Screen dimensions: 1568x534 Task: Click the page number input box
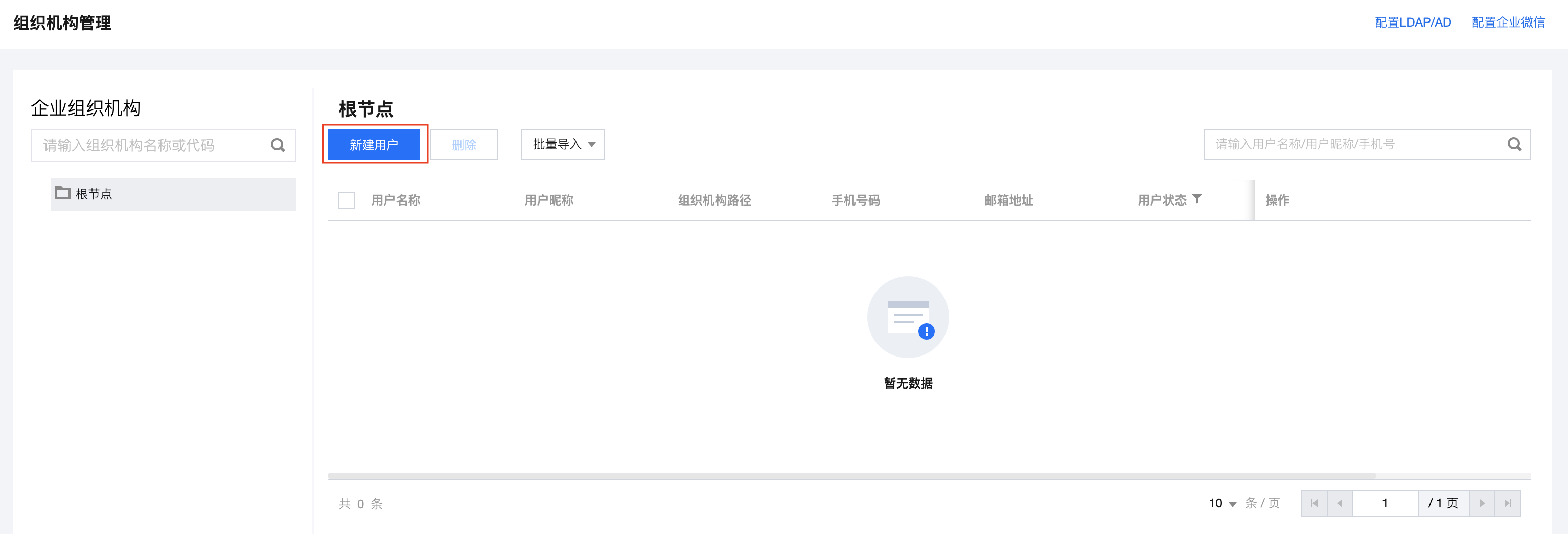(1386, 503)
